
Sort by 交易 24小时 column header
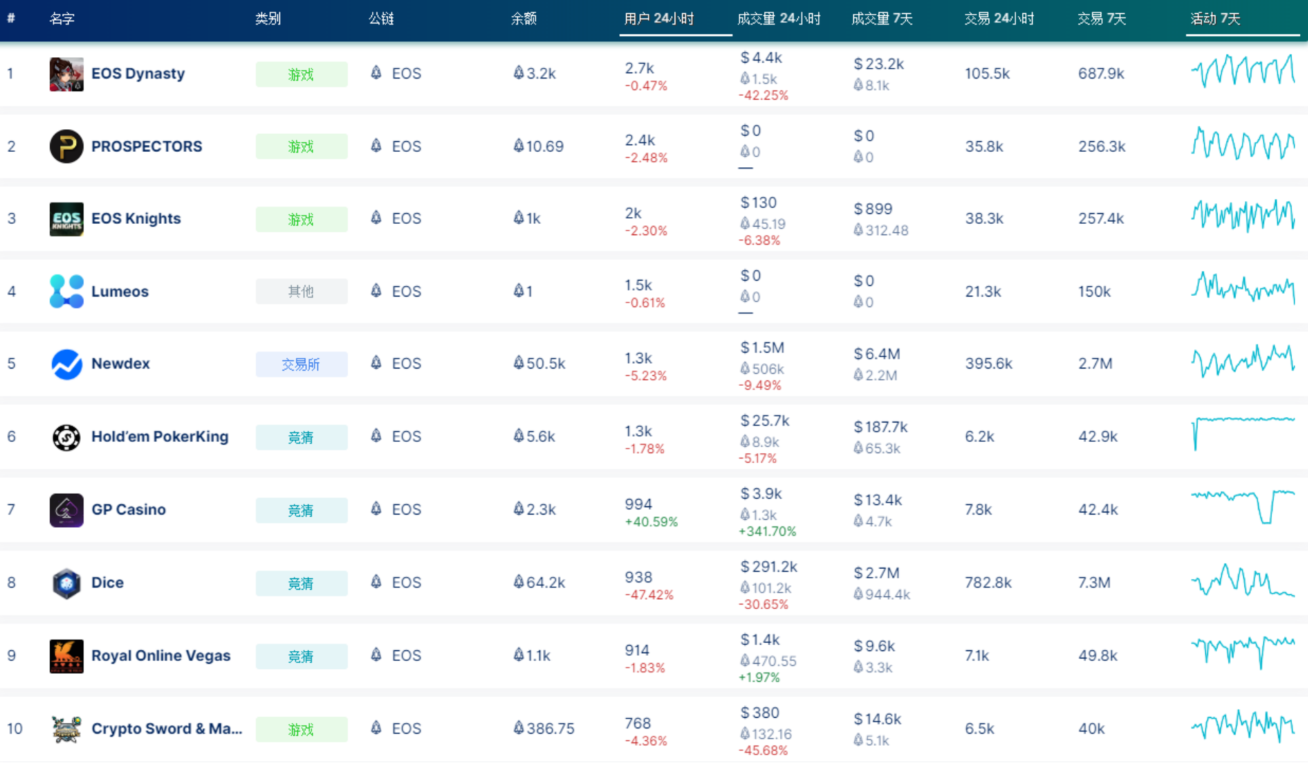pyautogui.click(x=999, y=19)
